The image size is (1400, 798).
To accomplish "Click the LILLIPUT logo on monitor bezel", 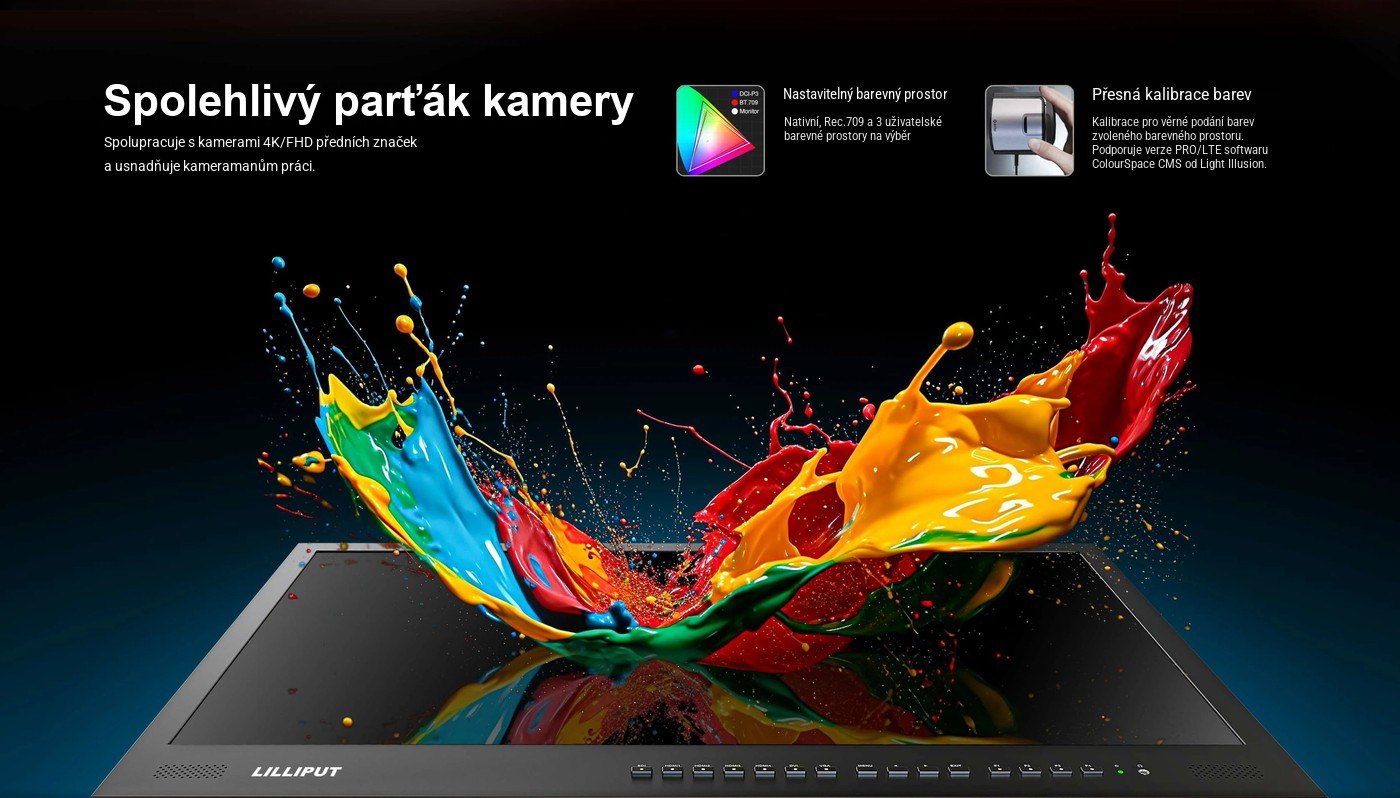I will [296, 772].
